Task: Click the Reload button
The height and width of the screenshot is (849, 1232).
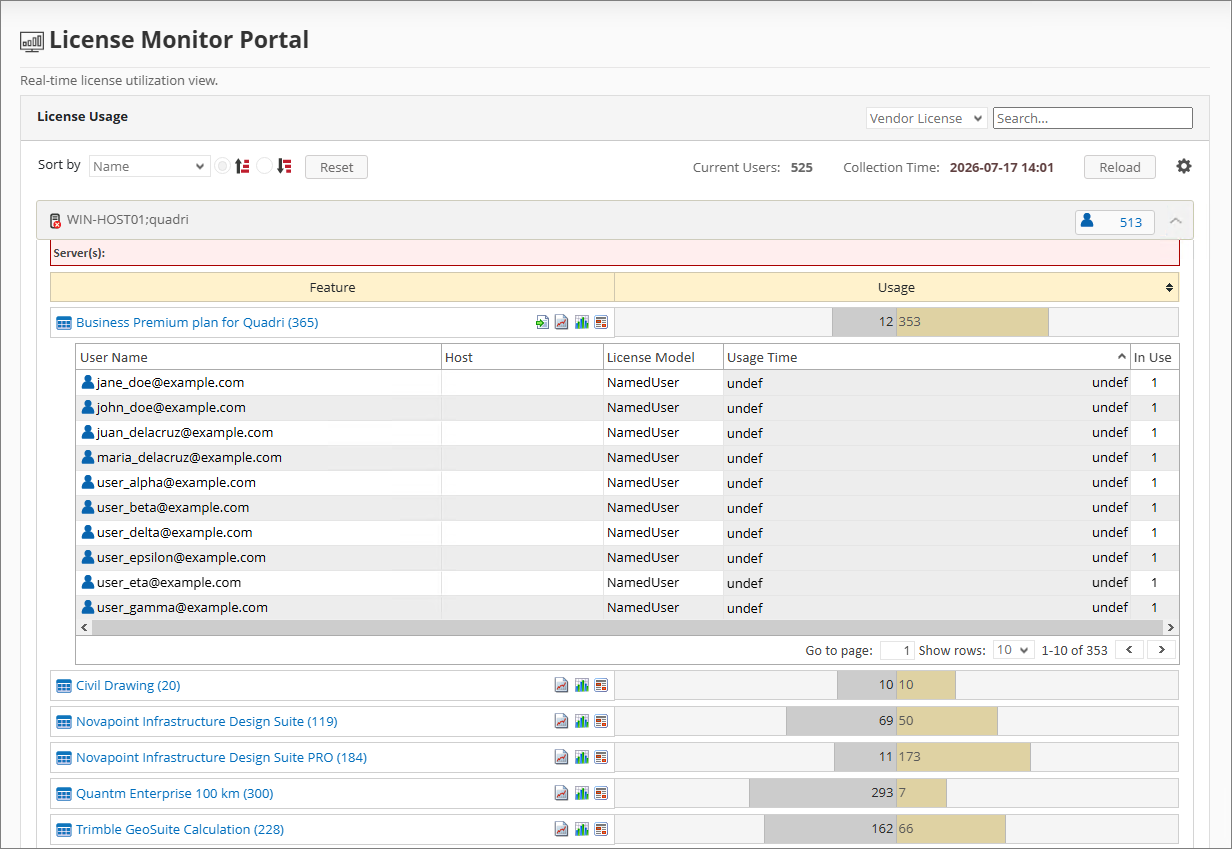Action: pyautogui.click(x=1120, y=167)
